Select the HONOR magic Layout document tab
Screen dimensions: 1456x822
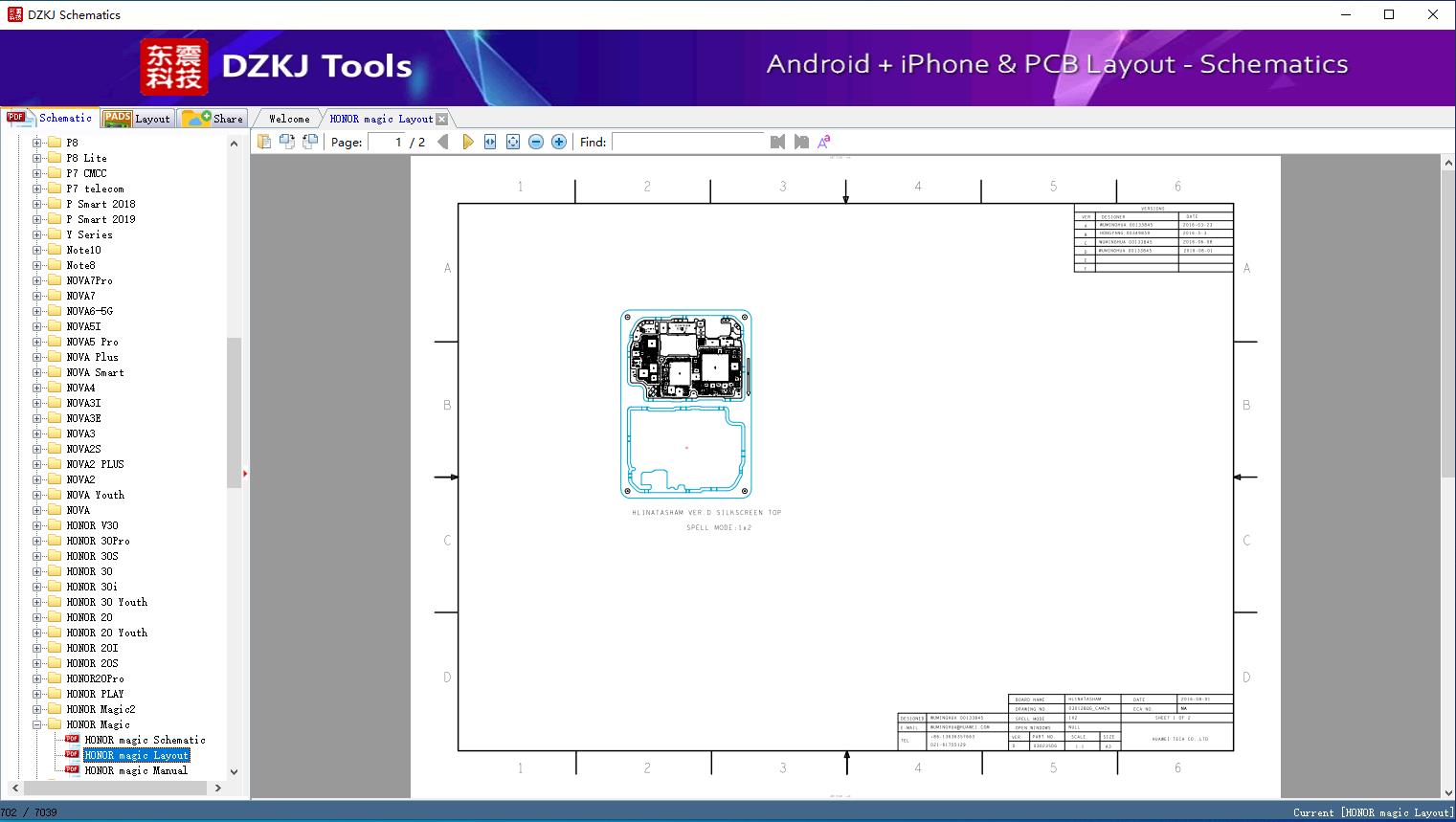(x=381, y=119)
